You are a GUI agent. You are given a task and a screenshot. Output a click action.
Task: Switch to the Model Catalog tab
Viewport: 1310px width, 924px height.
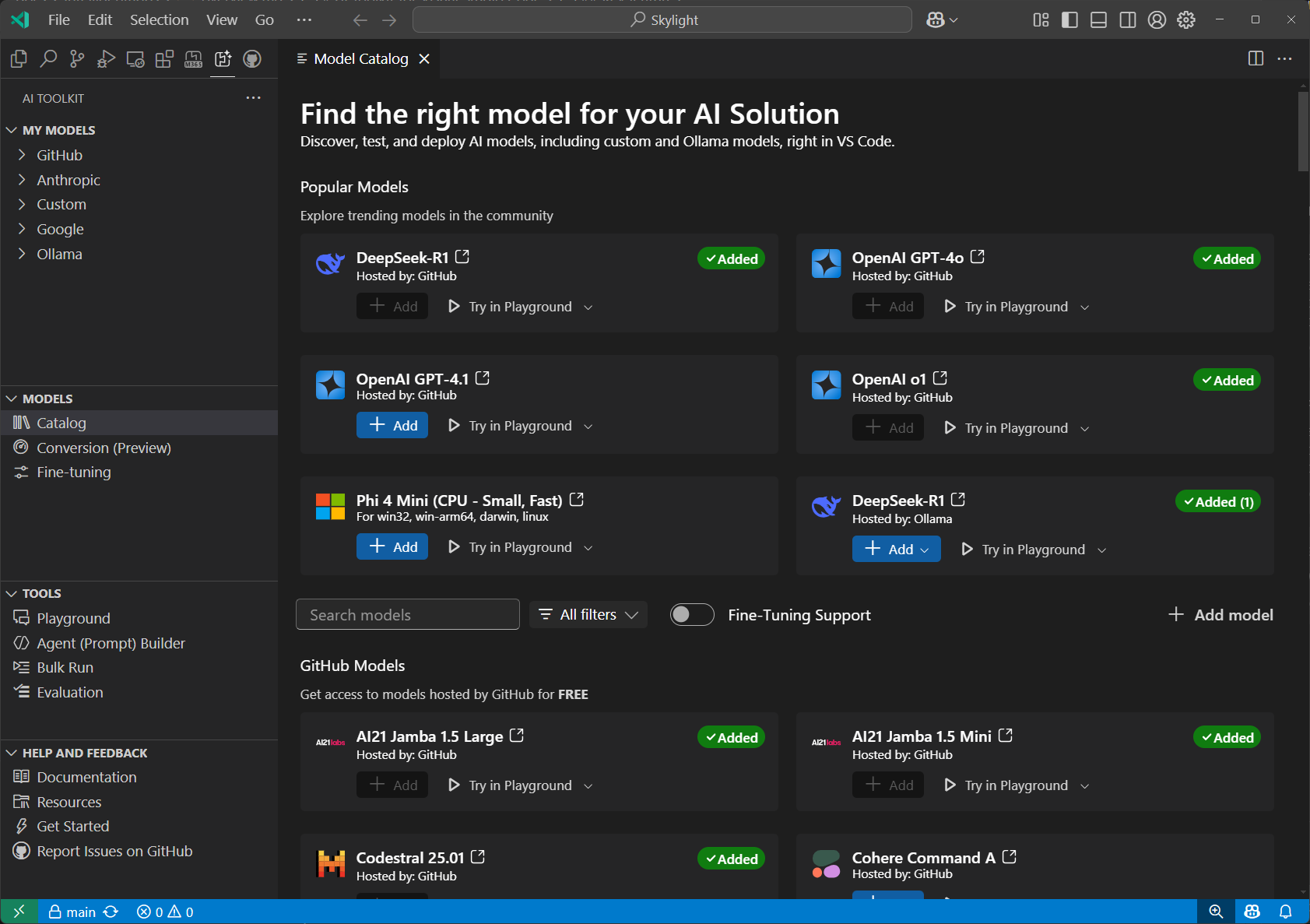[x=360, y=58]
